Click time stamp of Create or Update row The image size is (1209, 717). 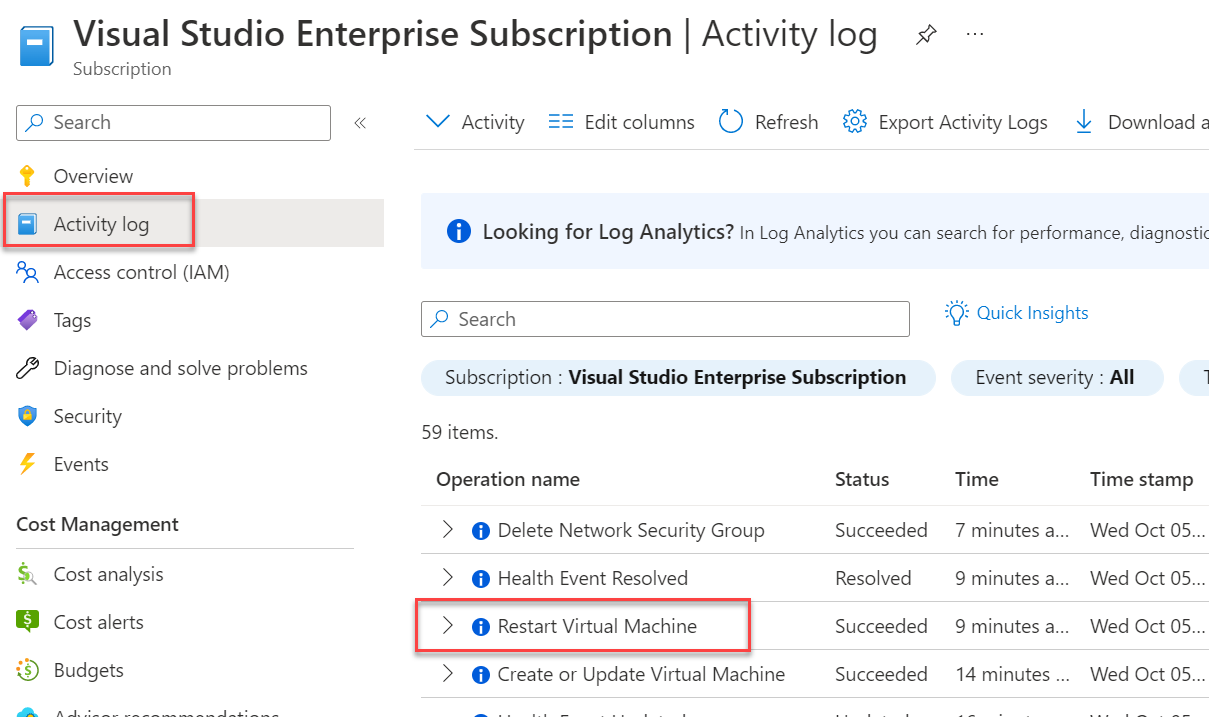coord(1147,674)
